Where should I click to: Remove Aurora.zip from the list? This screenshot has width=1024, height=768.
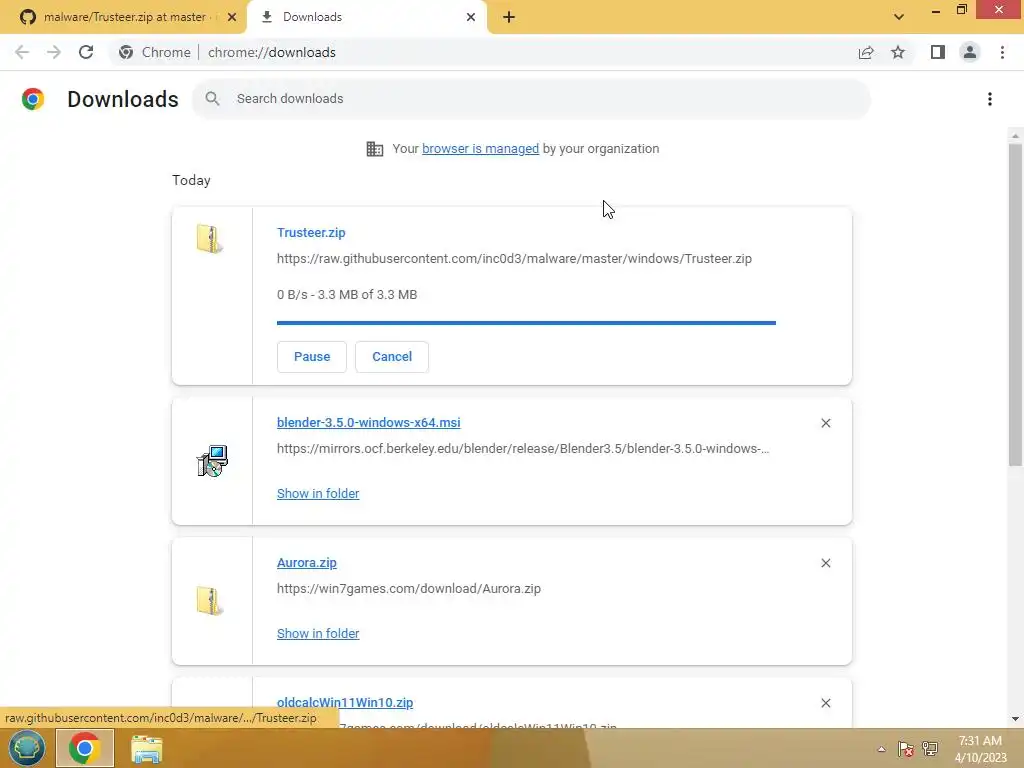pos(825,563)
